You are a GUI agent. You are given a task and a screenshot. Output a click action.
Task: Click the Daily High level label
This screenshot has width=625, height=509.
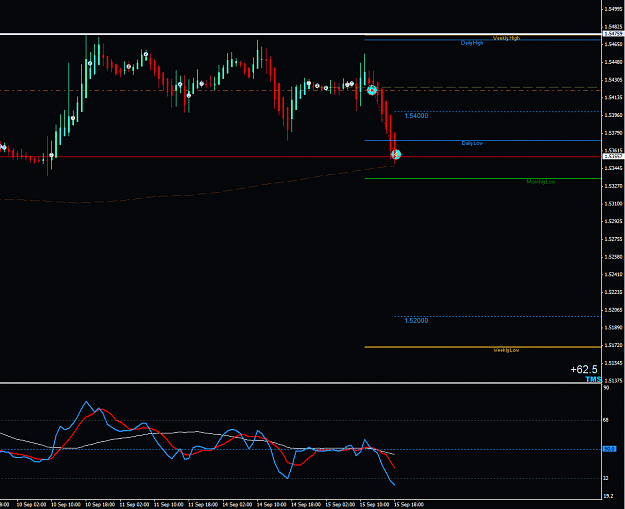(472, 43)
